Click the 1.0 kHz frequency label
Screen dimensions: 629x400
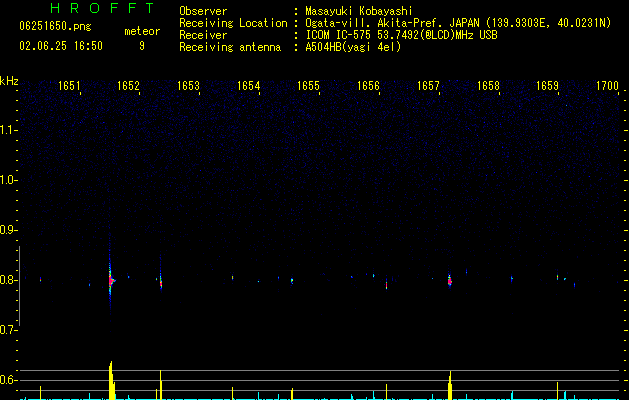9,180
